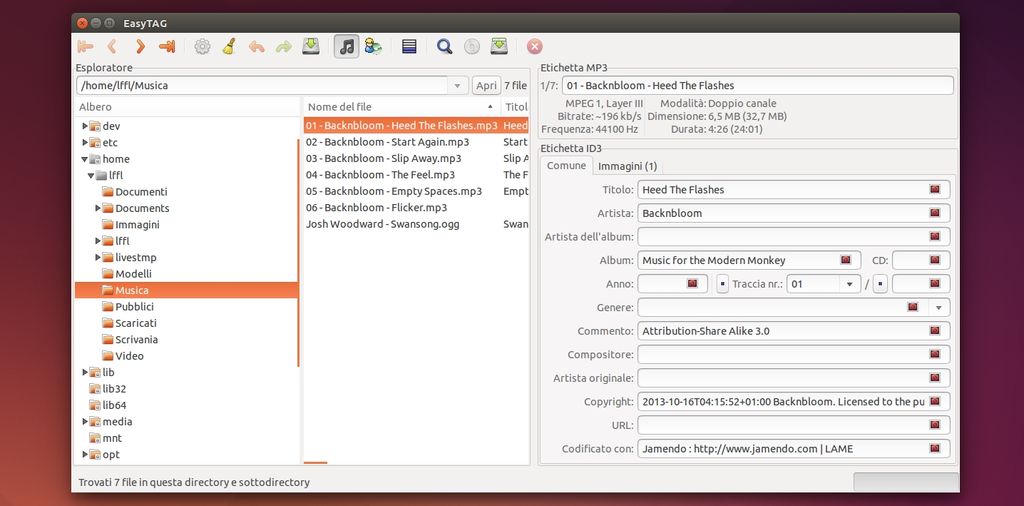Click the gear scan files icon

tap(203, 46)
